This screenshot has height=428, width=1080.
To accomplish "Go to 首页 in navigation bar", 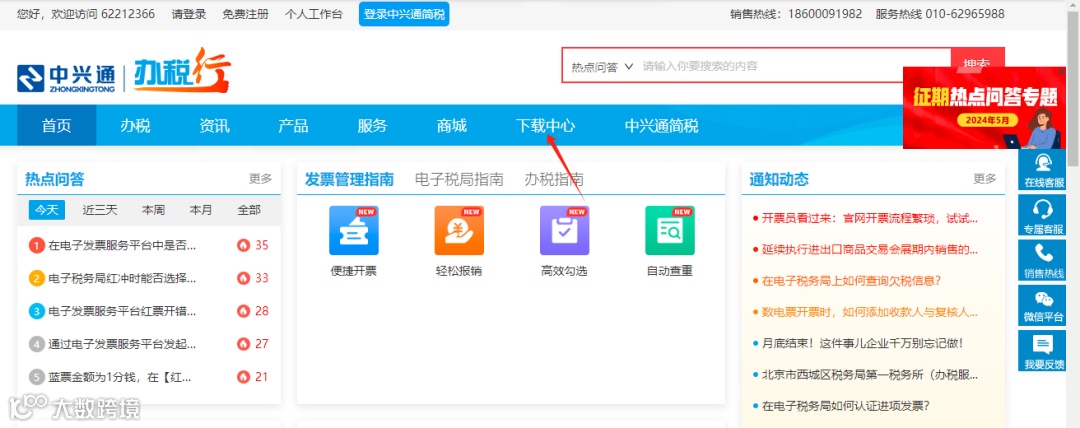I will click(56, 125).
